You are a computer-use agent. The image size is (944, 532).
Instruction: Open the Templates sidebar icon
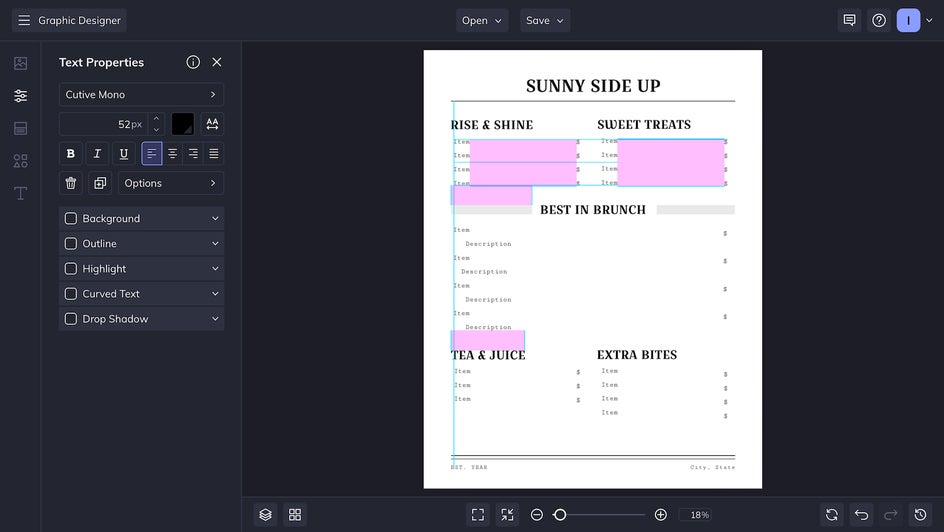(20, 128)
